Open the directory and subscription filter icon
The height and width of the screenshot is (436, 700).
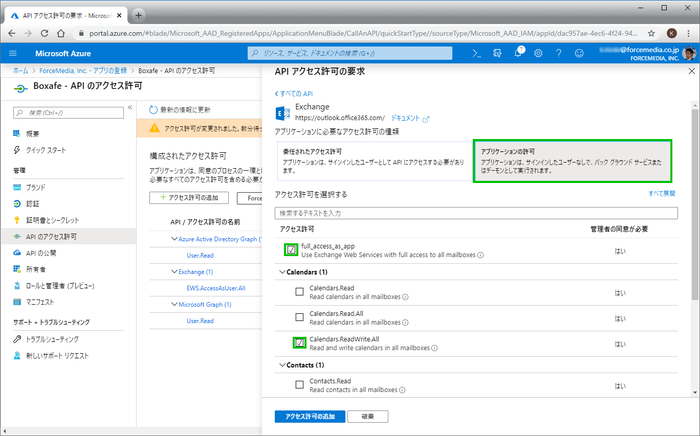(x=497, y=53)
